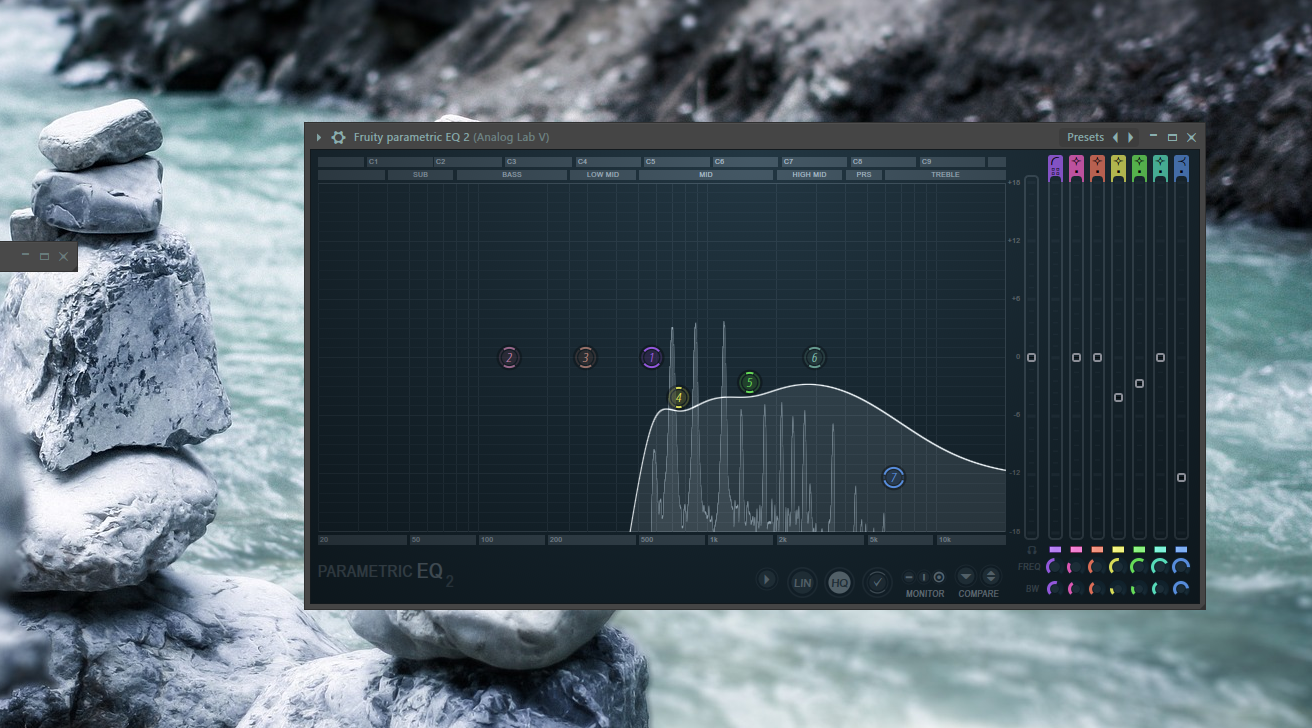Viewport: 1312px width, 728px height.
Task: Change yellow band 4 filter type icon
Action: click(x=1118, y=161)
